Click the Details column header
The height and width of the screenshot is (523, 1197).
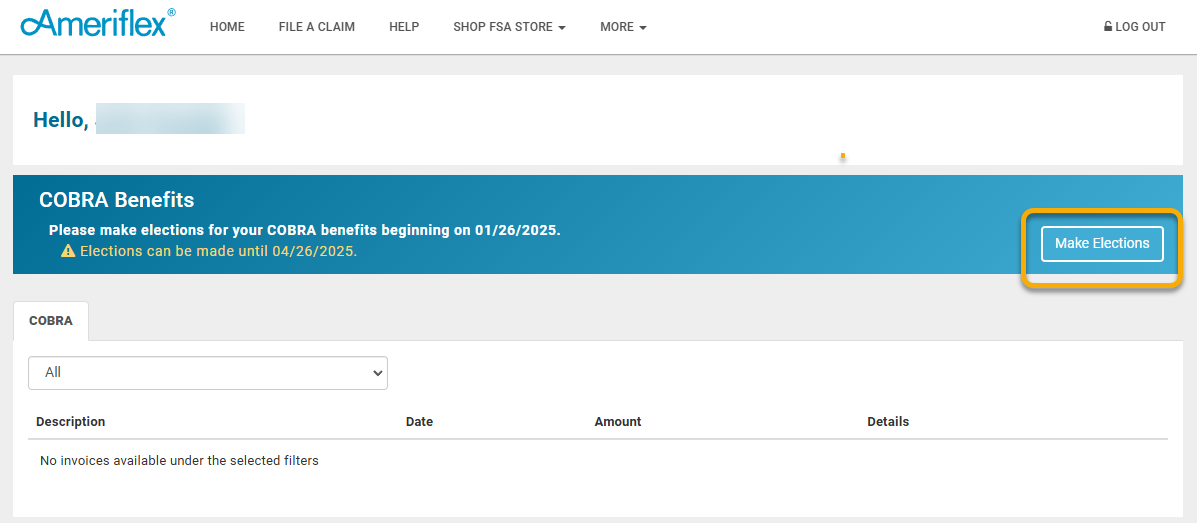tap(888, 421)
